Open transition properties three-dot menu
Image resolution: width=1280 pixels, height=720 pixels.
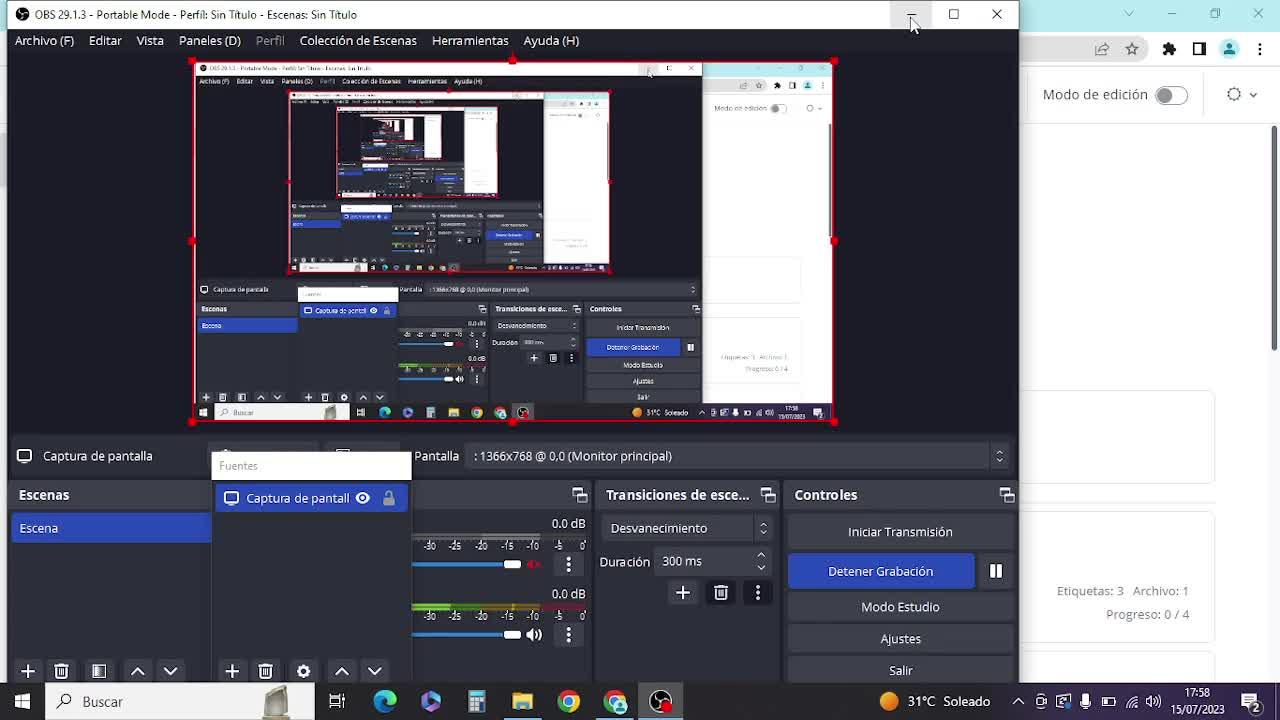pyautogui.click(x=758, y=593)
